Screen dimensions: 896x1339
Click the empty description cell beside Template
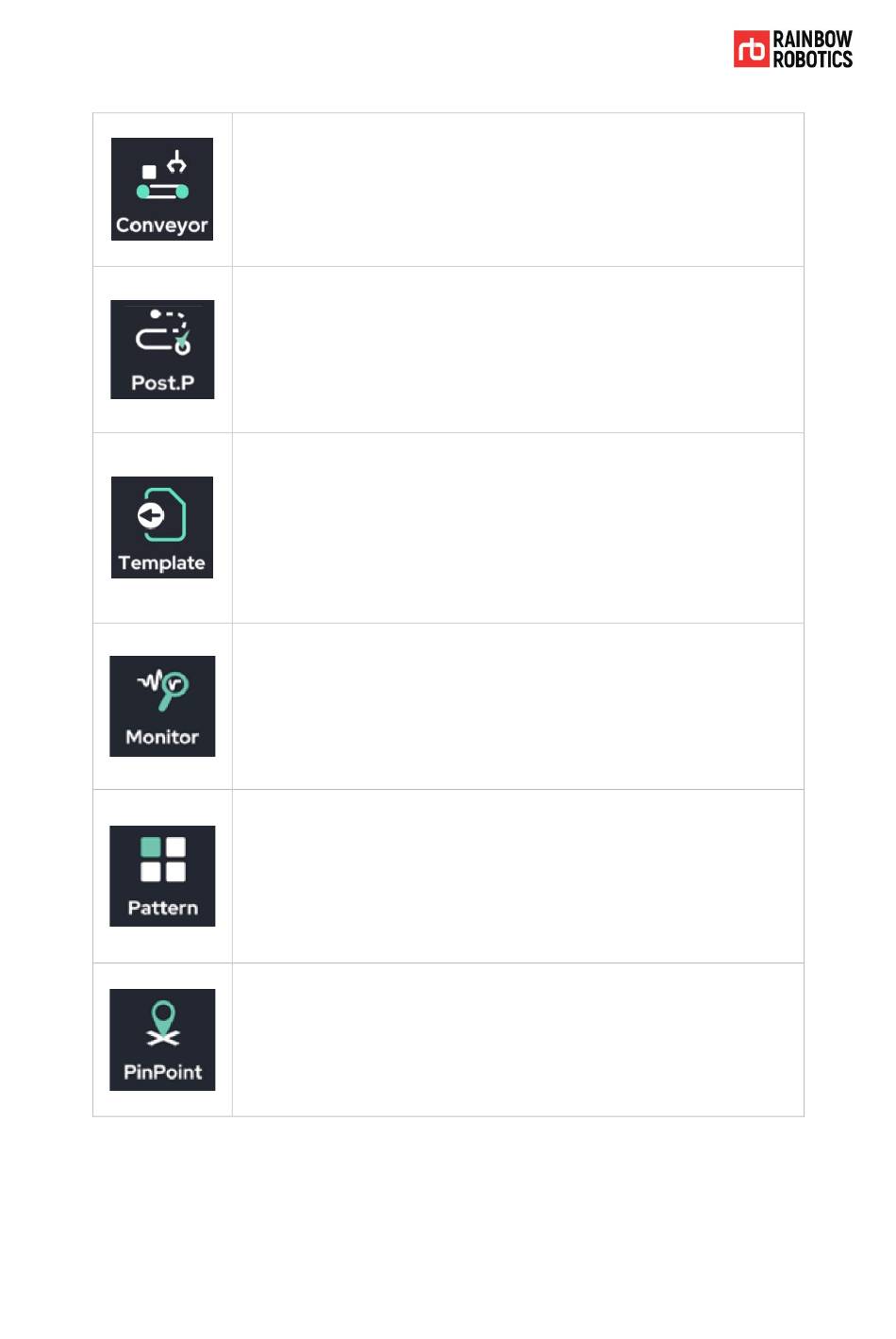518,528
